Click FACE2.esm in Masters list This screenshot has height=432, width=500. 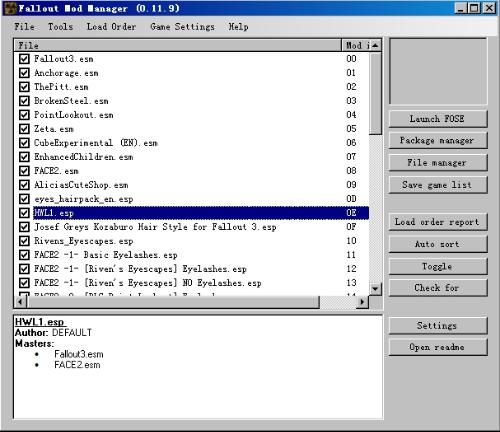tap(77, 365)
